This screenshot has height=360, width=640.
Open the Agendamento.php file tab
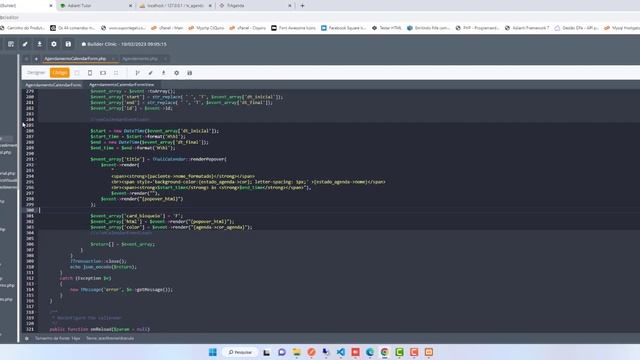[x=140, y=59]
